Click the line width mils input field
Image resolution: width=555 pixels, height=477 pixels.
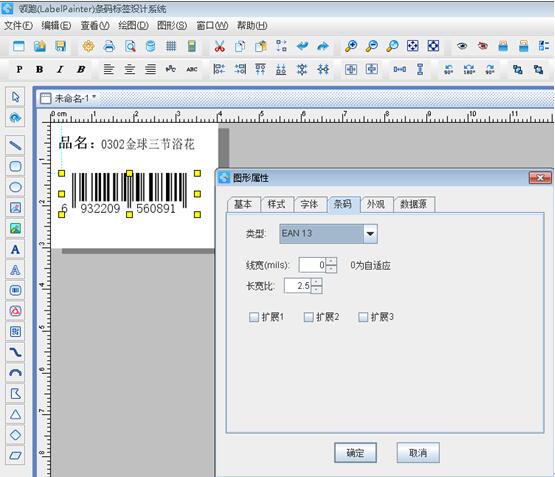pyautogui.click(x=312, y=265)
